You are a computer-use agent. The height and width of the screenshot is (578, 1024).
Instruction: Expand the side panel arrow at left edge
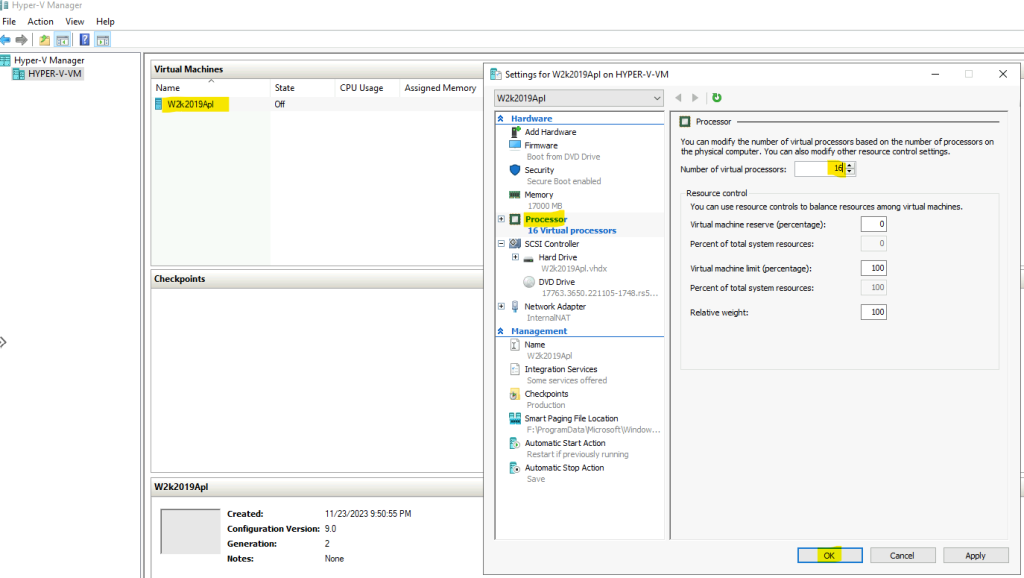click(x=3, y=342)
